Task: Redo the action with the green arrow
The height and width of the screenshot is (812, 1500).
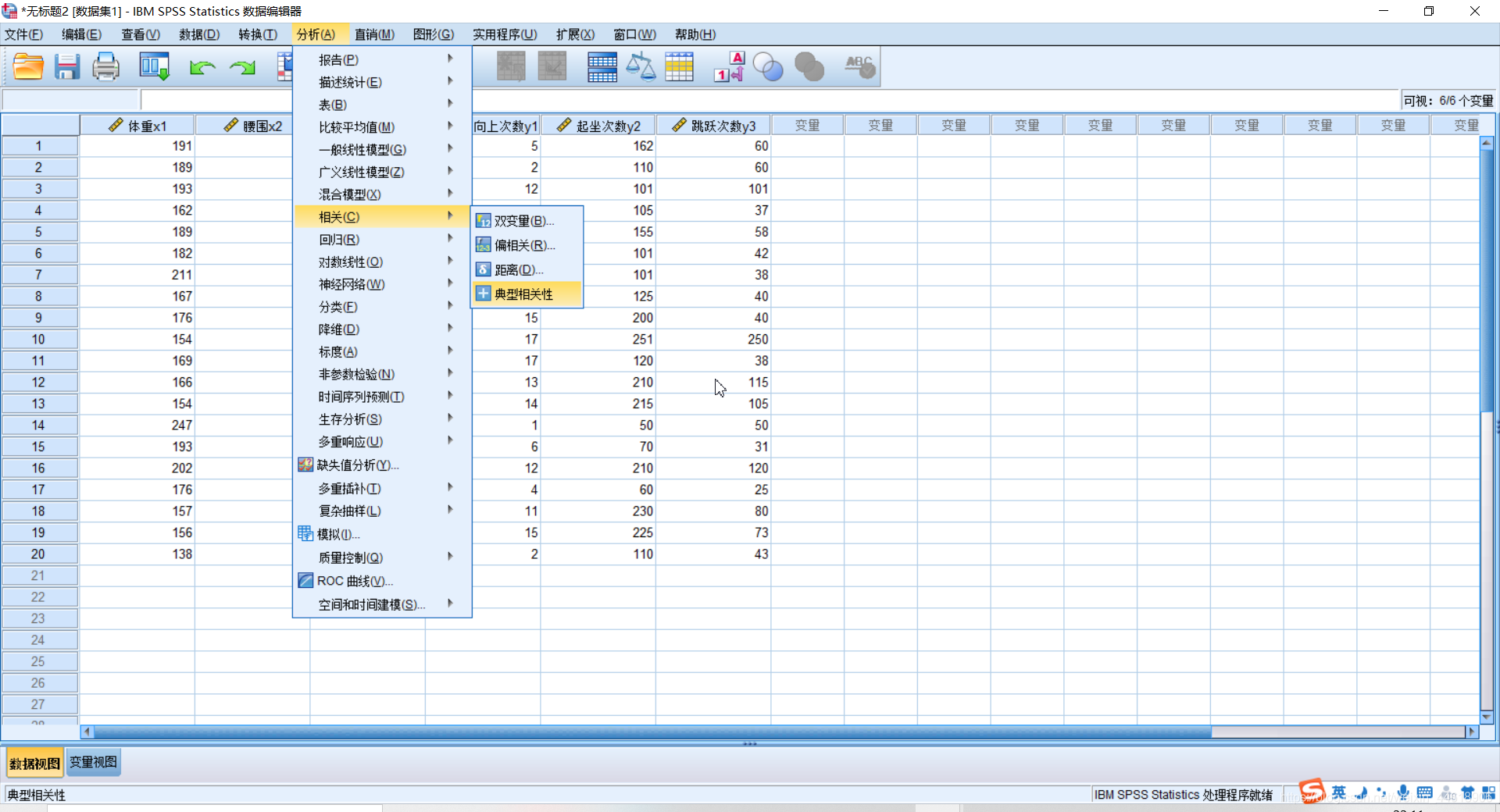Action: 243,68
